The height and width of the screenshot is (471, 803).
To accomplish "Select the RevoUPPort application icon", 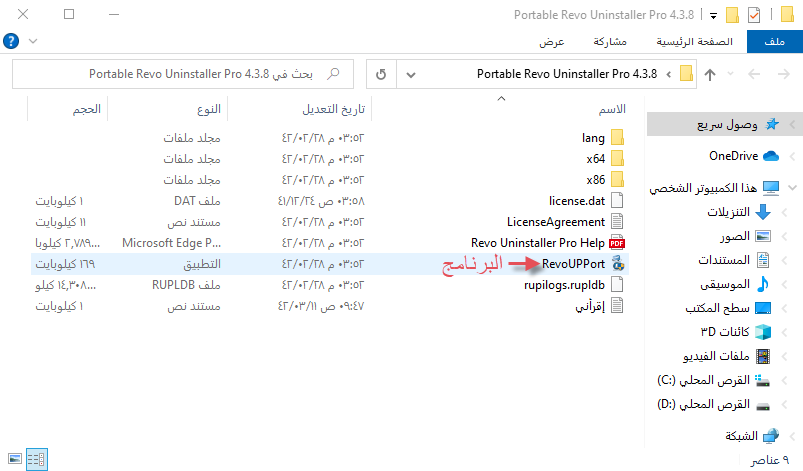I will pos(618,264).
